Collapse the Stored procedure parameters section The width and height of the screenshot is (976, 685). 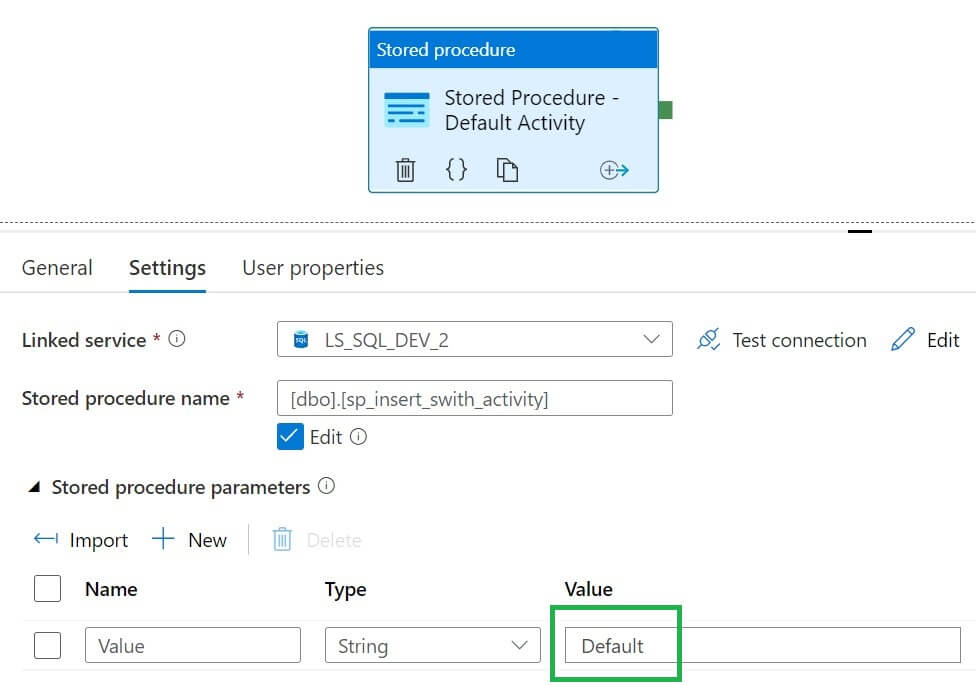[x=34, y=488]
